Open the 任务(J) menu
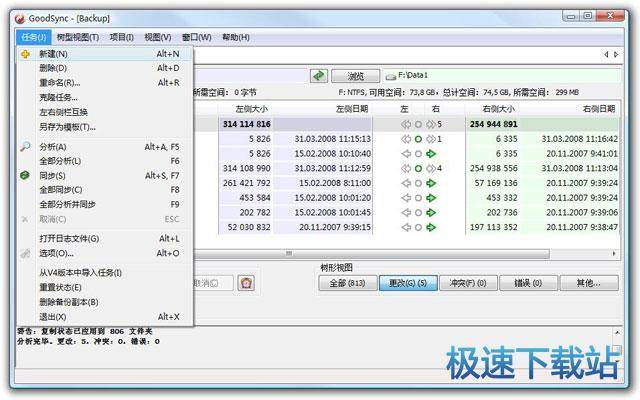640x400 pixels. [x=34, y=37]
